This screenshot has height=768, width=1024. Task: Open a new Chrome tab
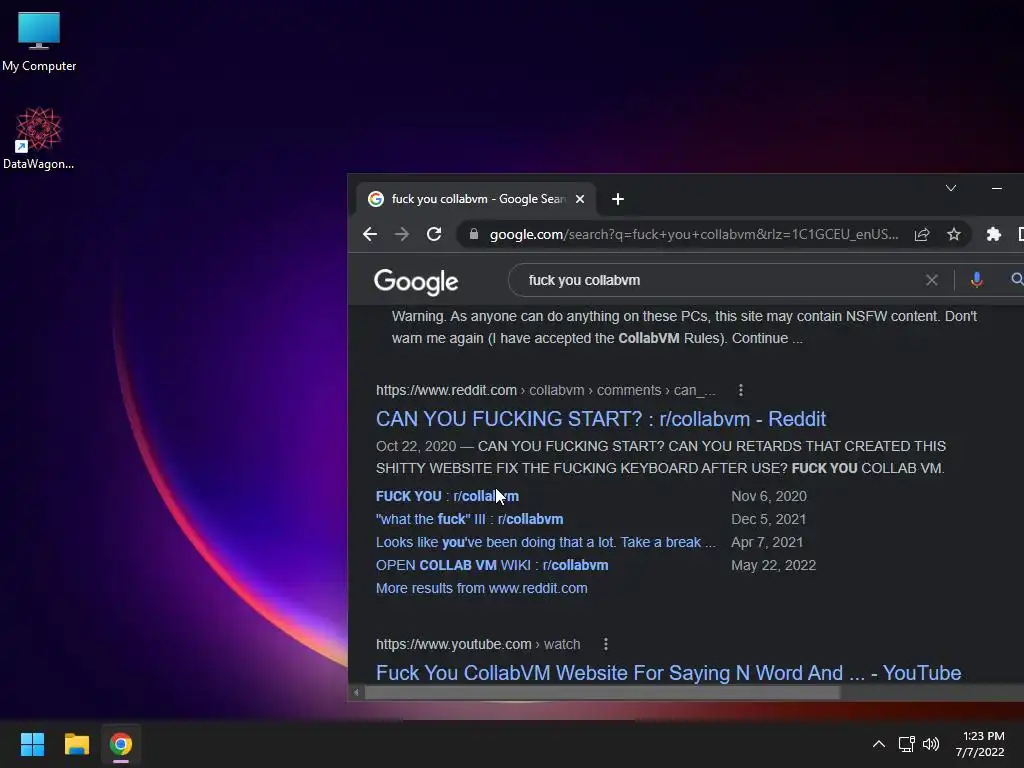(618, 199)
